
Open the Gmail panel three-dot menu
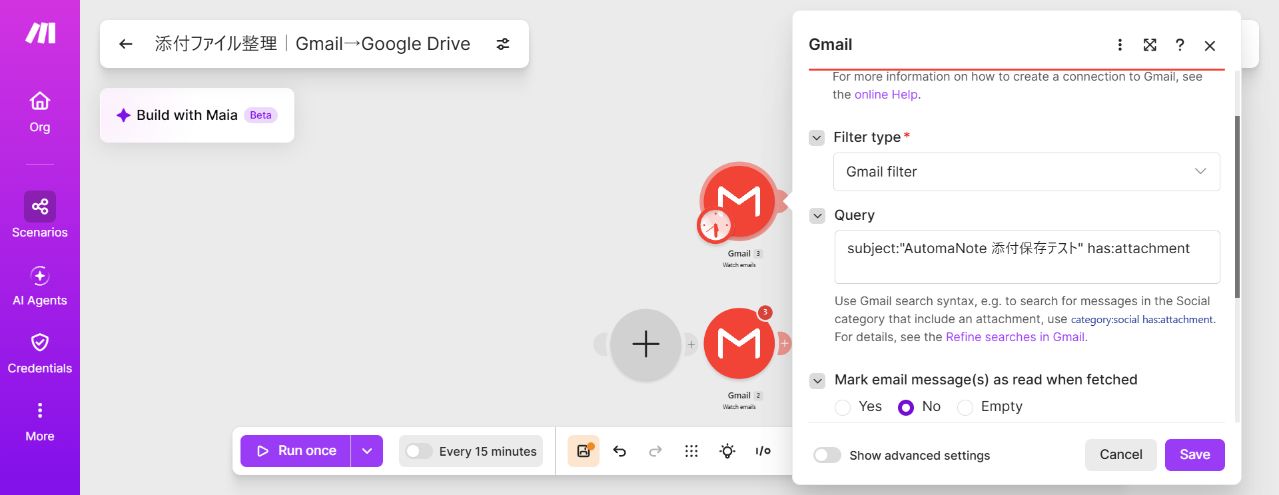pyautogui.click(x=1120, y=45)
